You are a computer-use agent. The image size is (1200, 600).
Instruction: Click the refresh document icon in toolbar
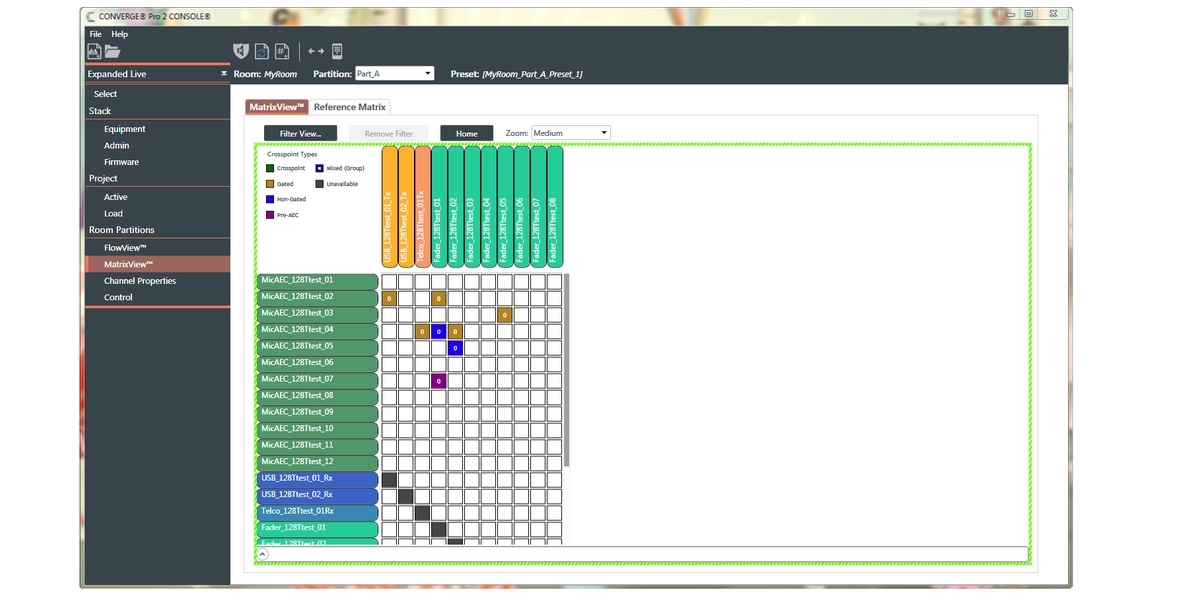261,51
